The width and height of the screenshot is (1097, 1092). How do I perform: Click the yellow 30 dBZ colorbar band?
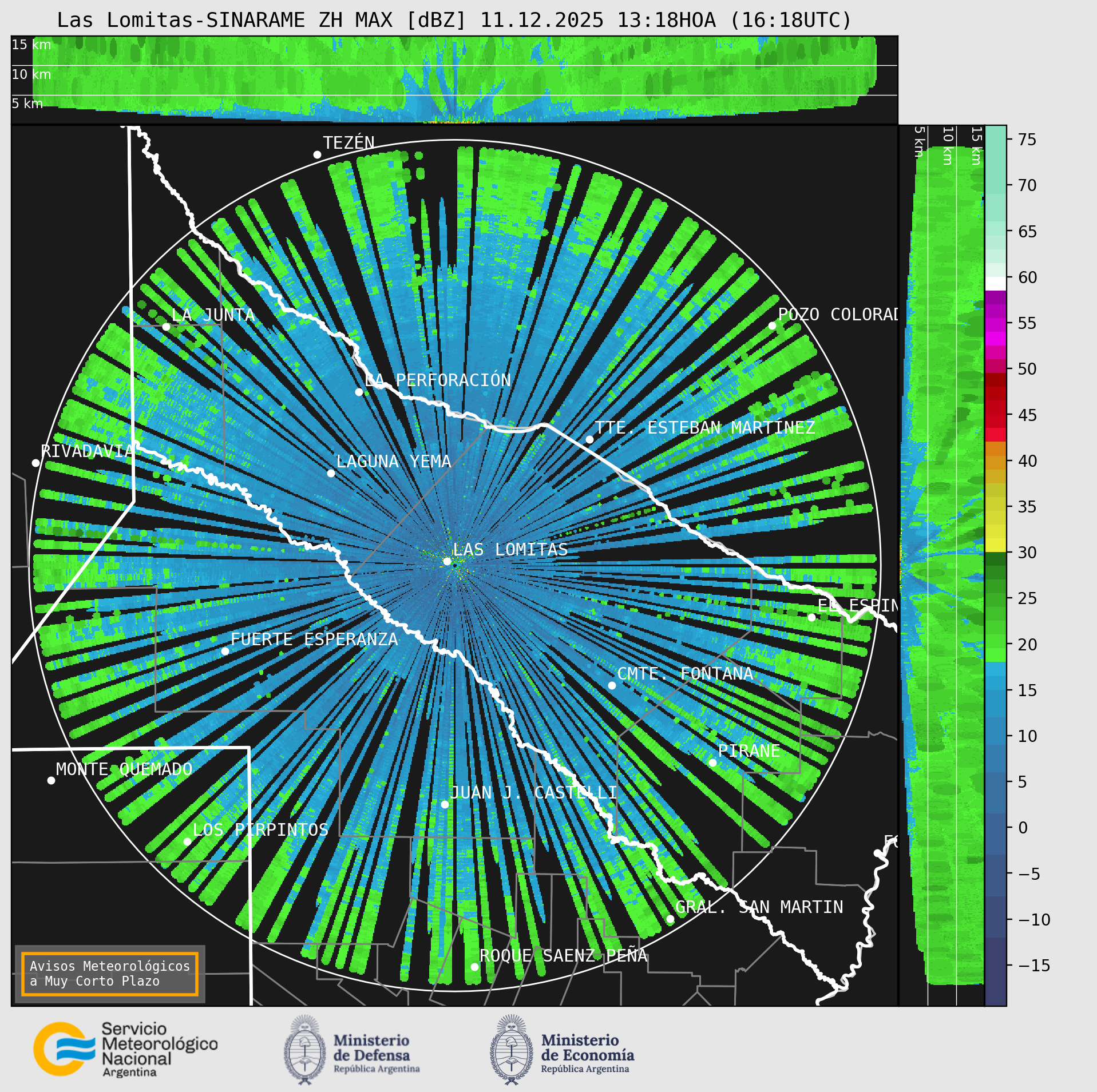click(x=995, y=545)
